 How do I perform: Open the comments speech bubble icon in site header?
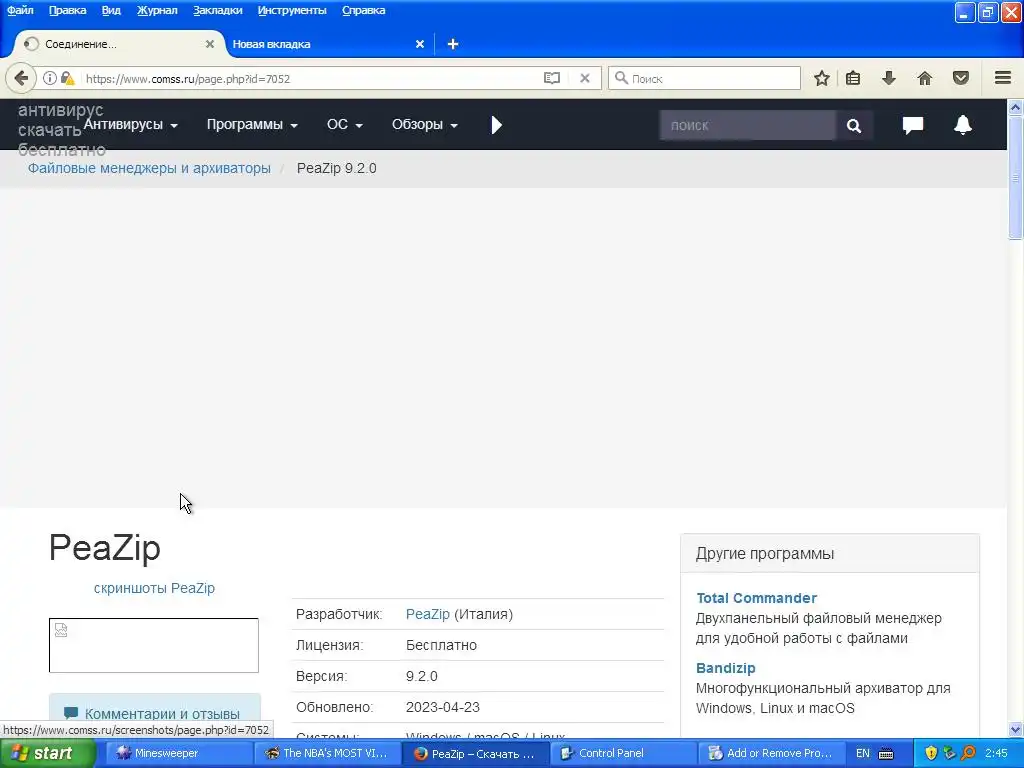click(x=913, y=125)
